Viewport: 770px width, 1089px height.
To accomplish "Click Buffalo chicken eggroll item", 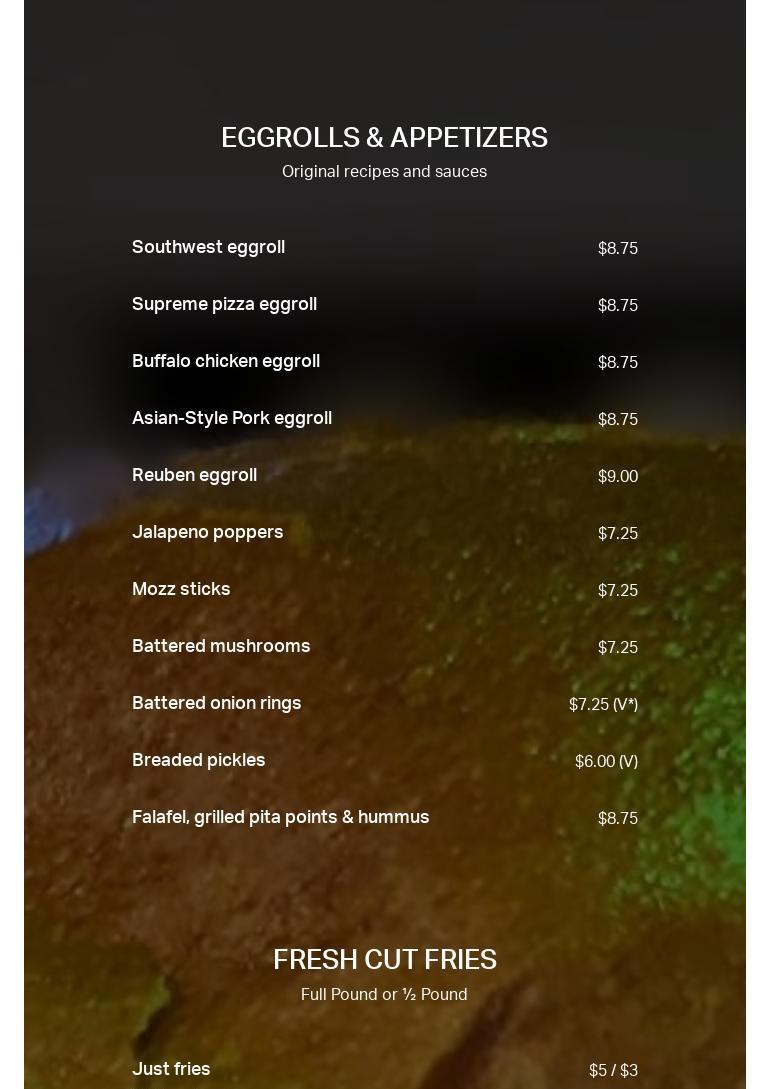I will (226, 361).
